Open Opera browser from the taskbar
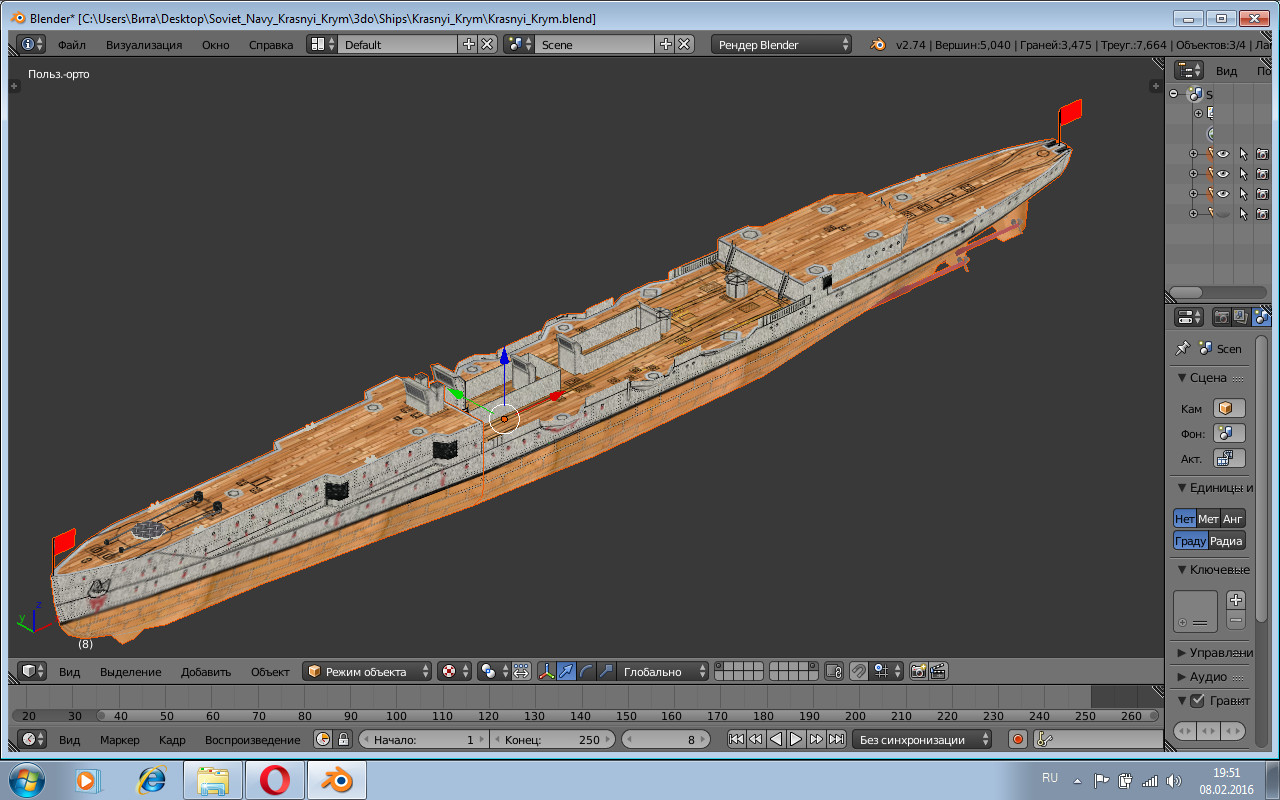 pyautogui.click(x=274, y=779)
